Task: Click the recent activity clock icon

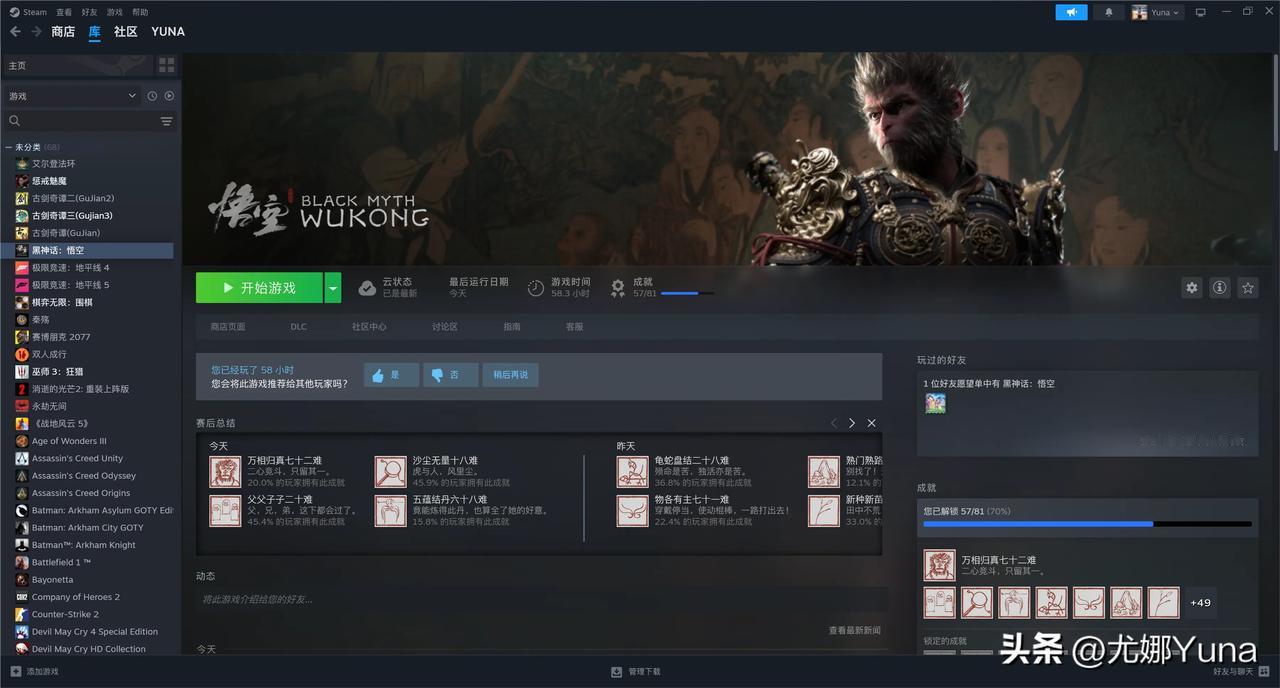Action: pyautogui.click(x=152, y=96)
